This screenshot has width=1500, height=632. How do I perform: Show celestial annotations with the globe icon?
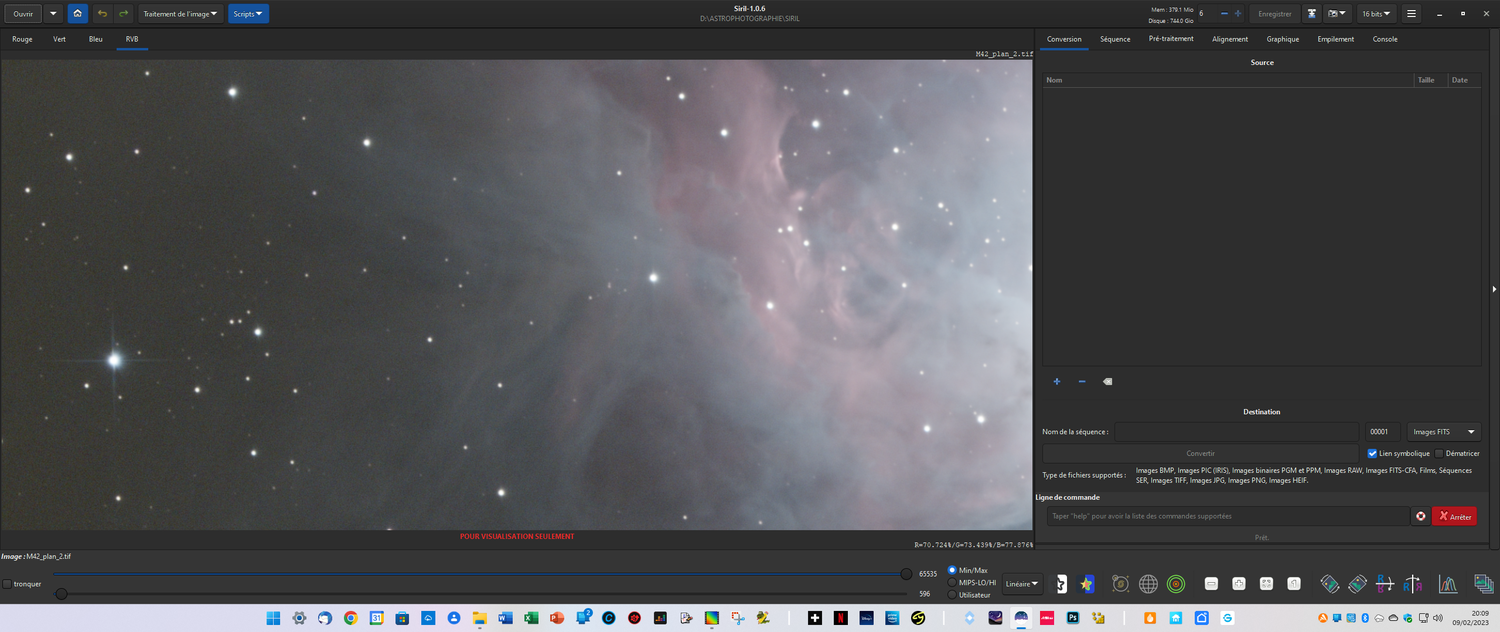(x=1148, y=583)
